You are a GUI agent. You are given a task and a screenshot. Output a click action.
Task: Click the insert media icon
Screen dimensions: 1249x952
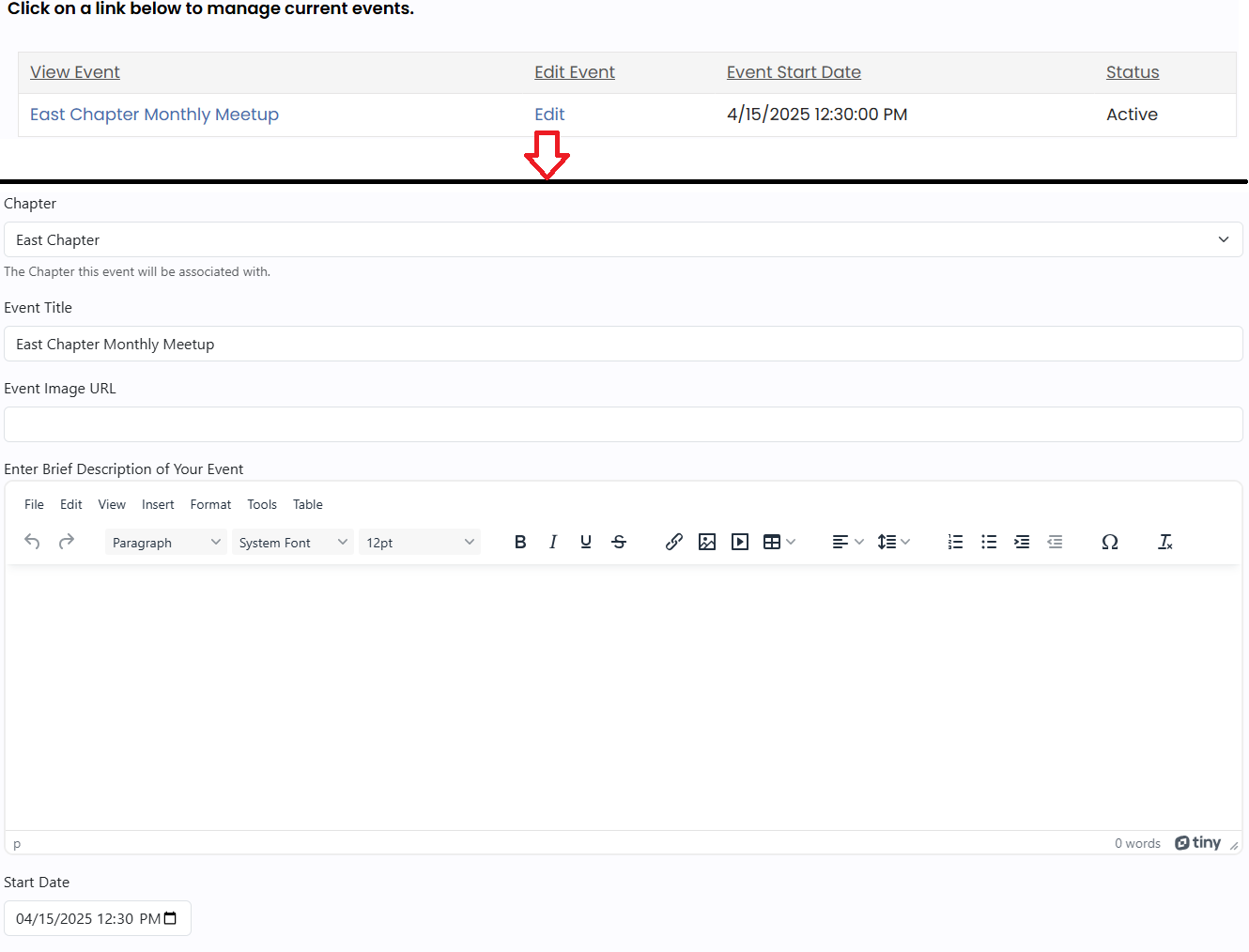(x=740, y=542)
